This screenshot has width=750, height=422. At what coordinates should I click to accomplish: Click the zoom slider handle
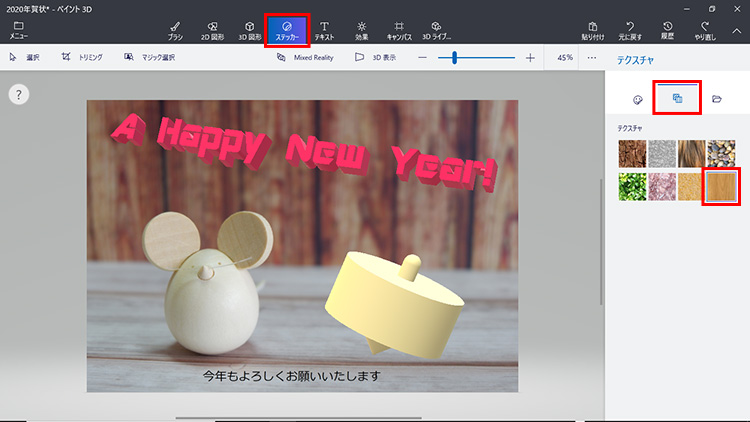[x=454, y=58]
